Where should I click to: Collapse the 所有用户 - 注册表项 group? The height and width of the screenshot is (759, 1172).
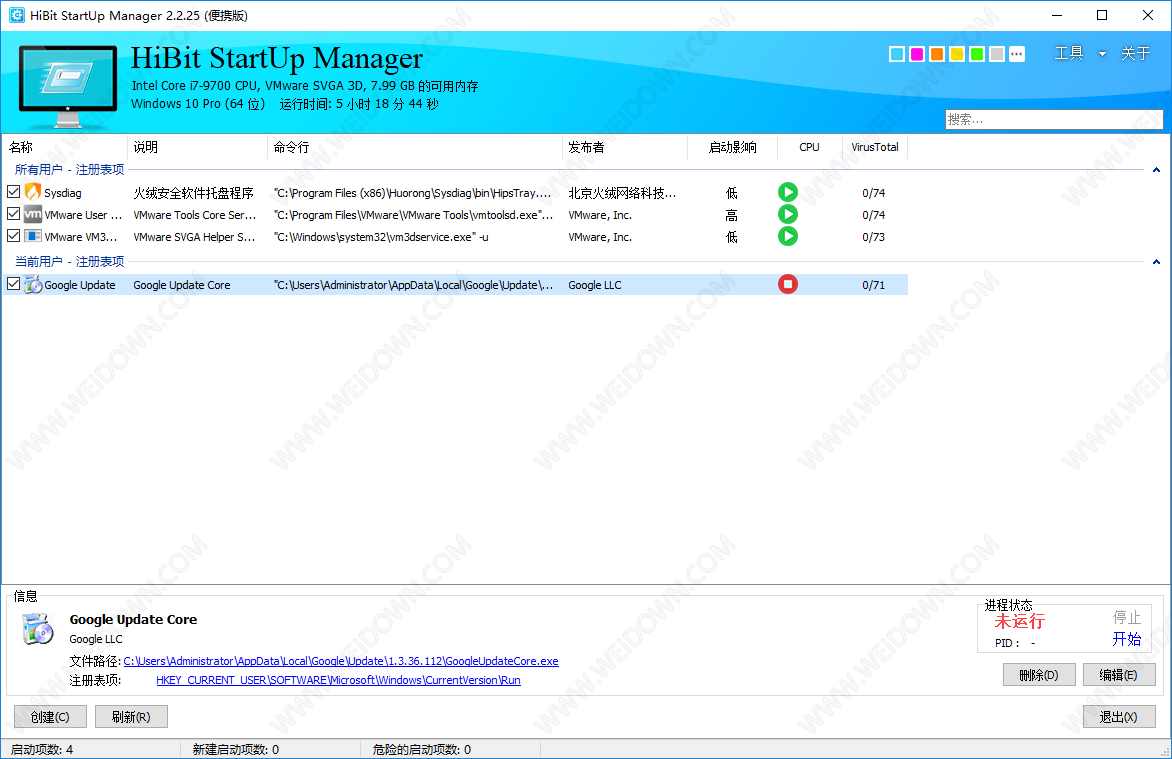pyautogui.click(x=1156, y=170)
